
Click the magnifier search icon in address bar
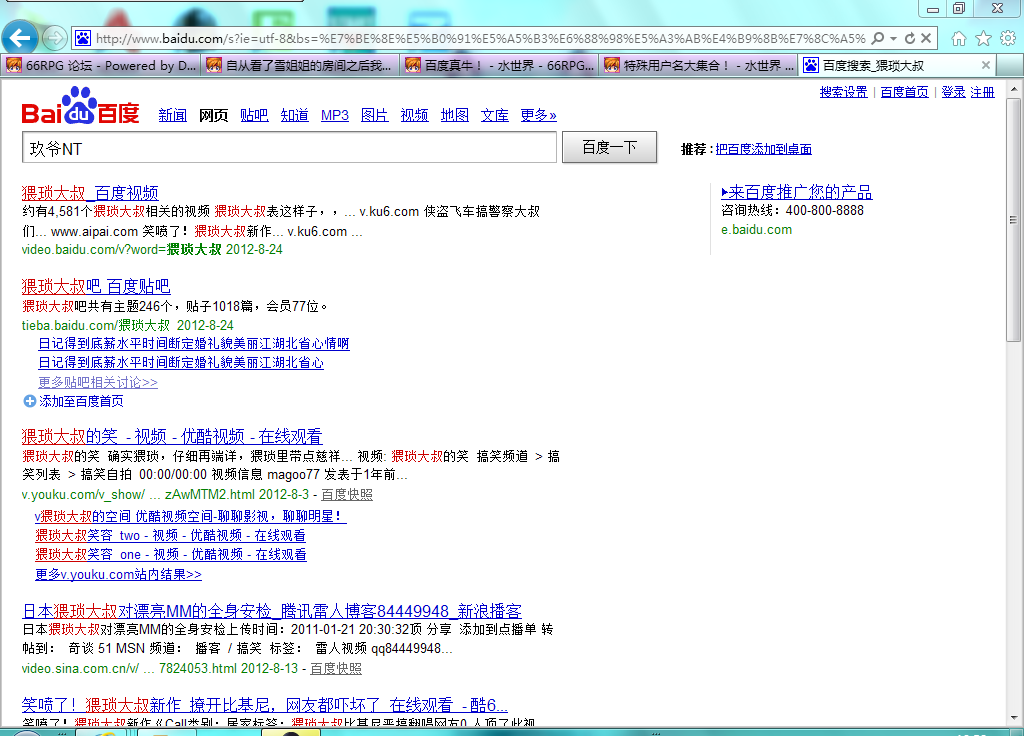(x=878, y=39)
